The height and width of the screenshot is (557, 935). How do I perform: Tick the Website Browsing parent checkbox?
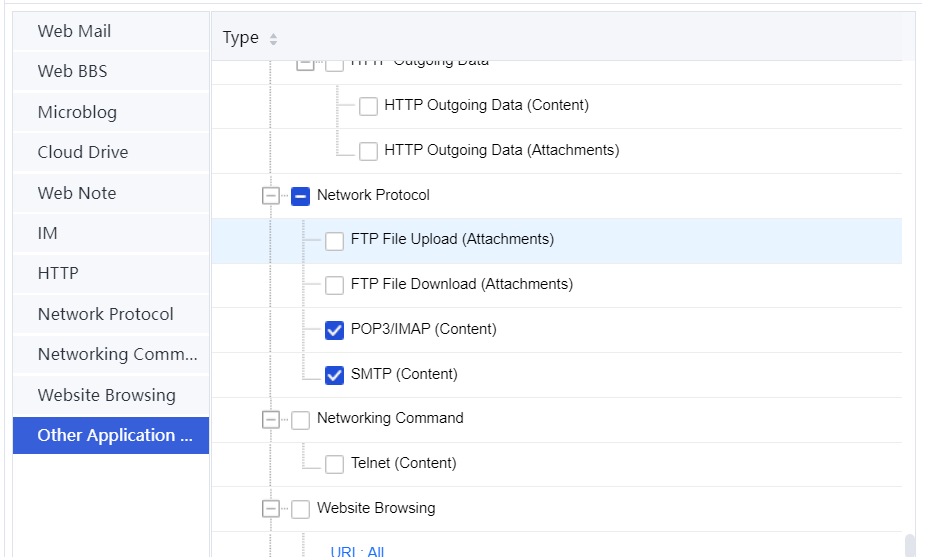click(x=300, y=509)
